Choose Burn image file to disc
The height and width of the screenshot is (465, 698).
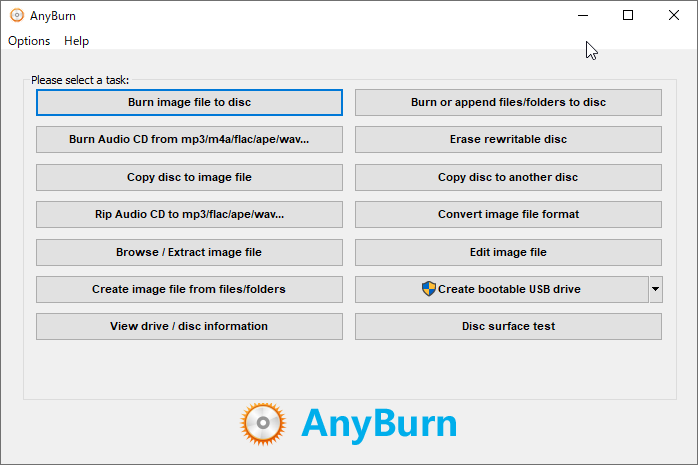coord(189,102)
